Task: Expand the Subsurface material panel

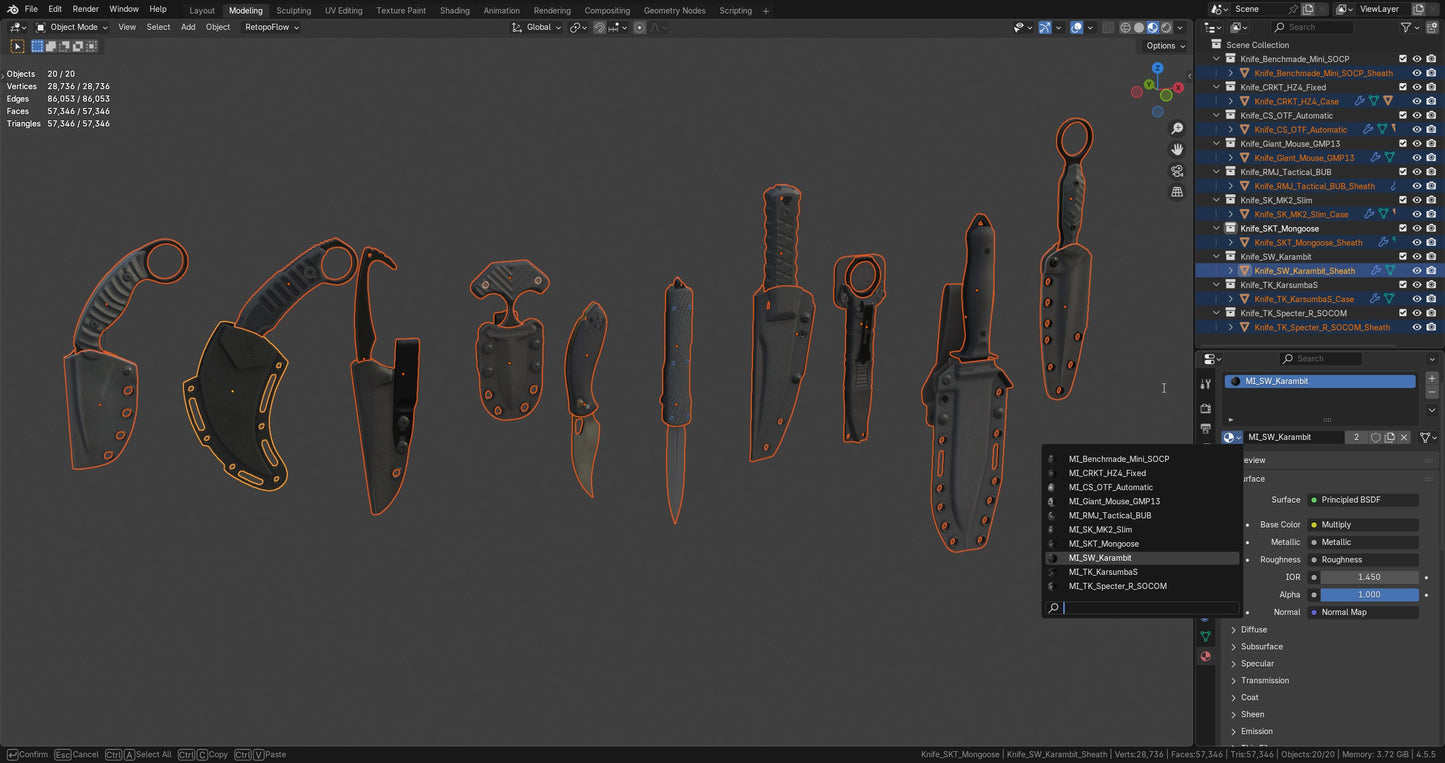Action: pyautogui.click(x=1261, y=647)
